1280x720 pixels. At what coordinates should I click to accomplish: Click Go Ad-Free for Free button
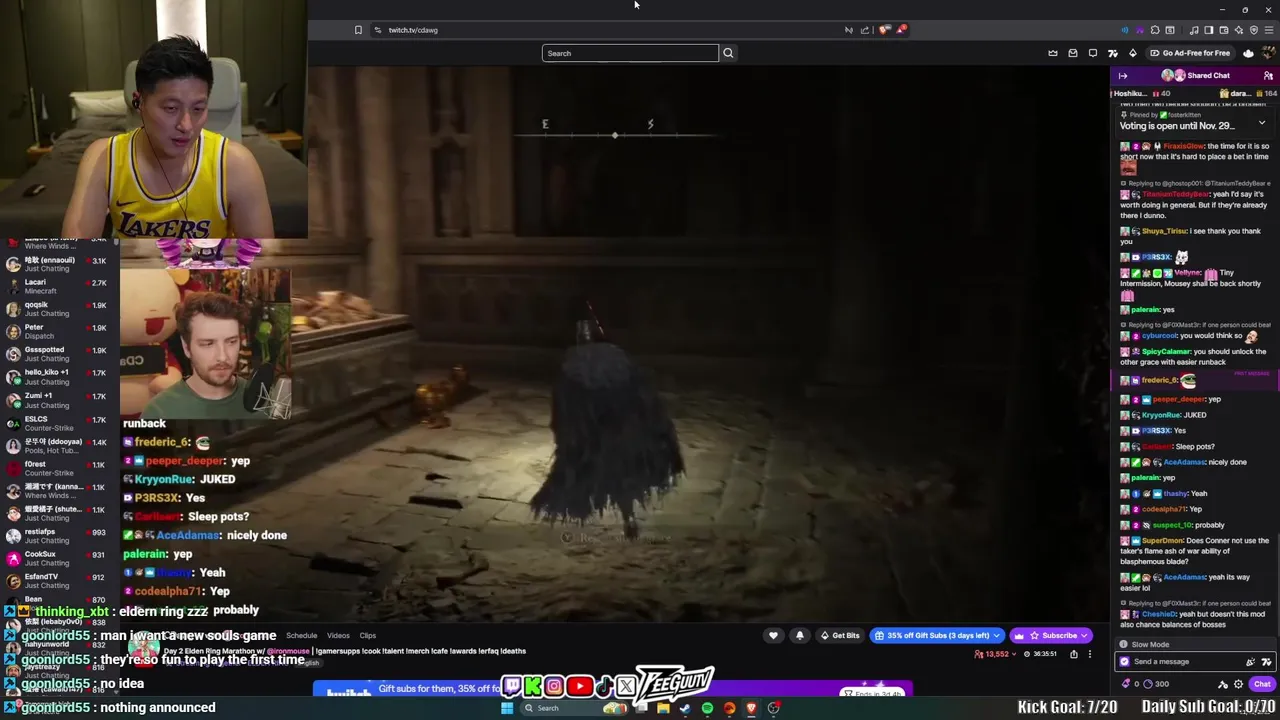point(1190,53)
